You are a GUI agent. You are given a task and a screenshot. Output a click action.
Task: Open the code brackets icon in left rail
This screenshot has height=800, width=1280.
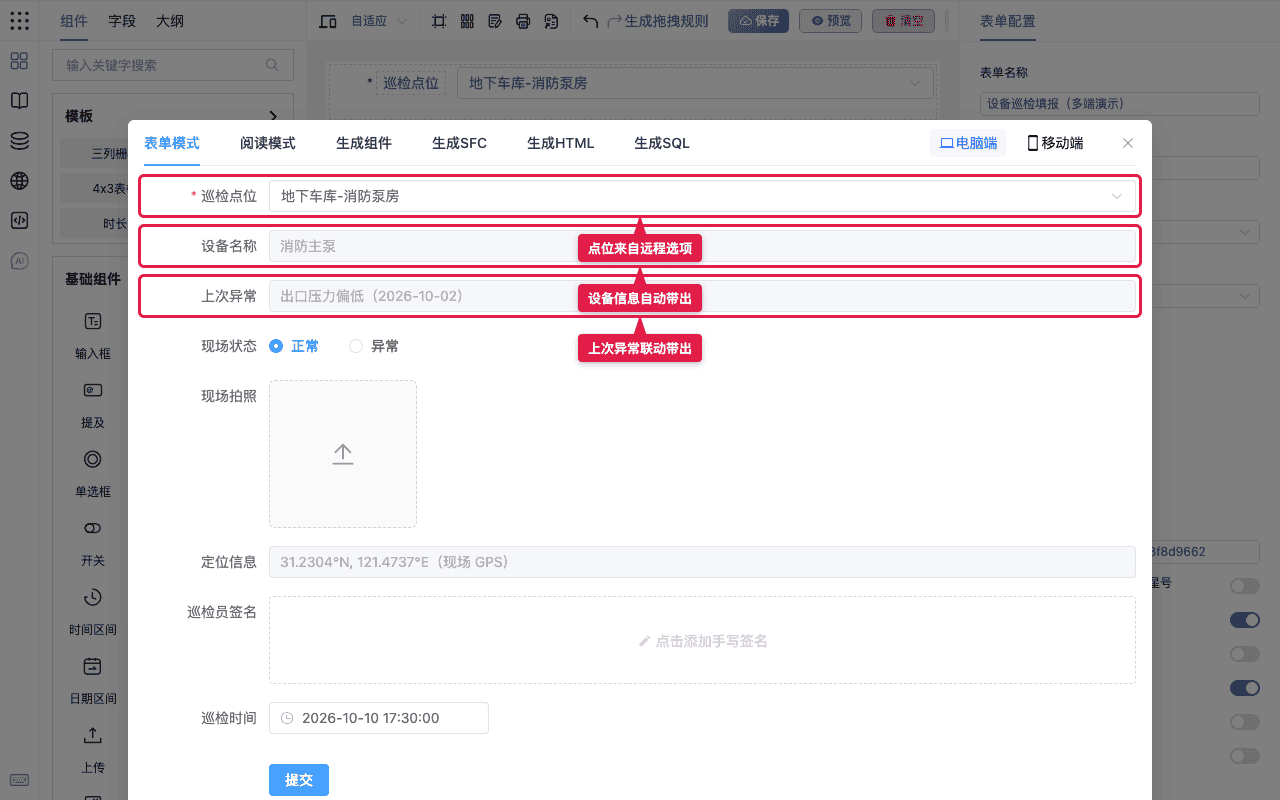[x=19, y=221]
